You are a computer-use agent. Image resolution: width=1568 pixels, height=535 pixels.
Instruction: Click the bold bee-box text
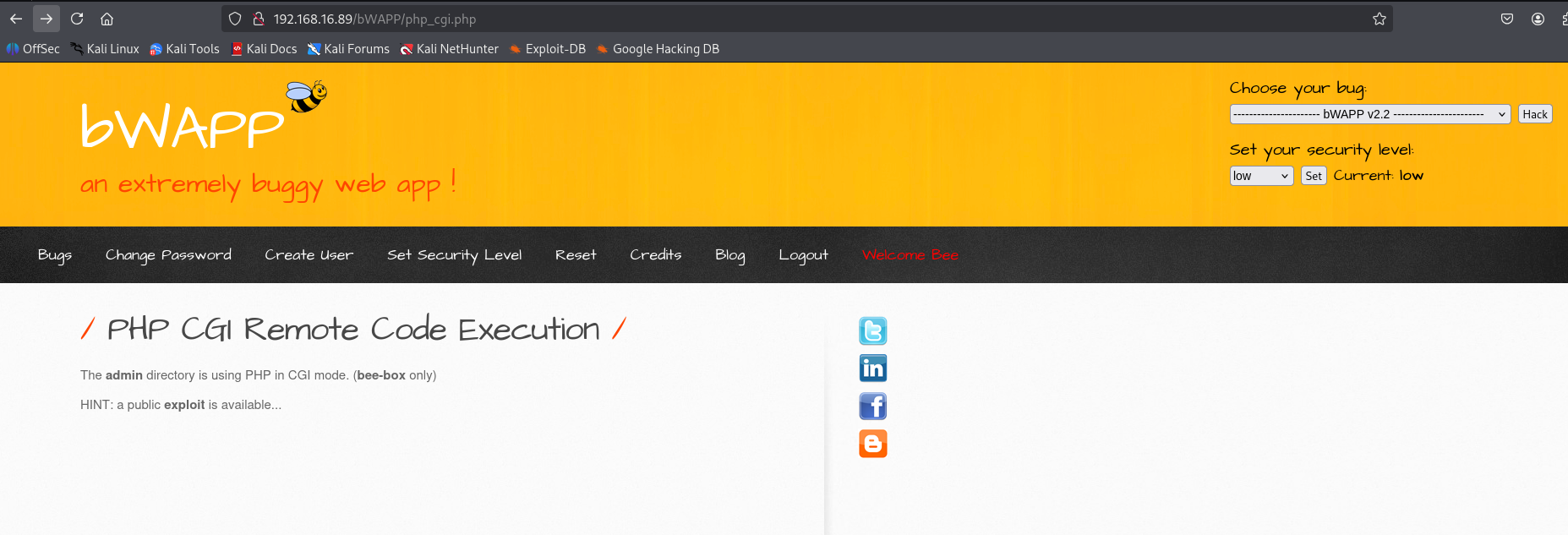click(381, 375)
